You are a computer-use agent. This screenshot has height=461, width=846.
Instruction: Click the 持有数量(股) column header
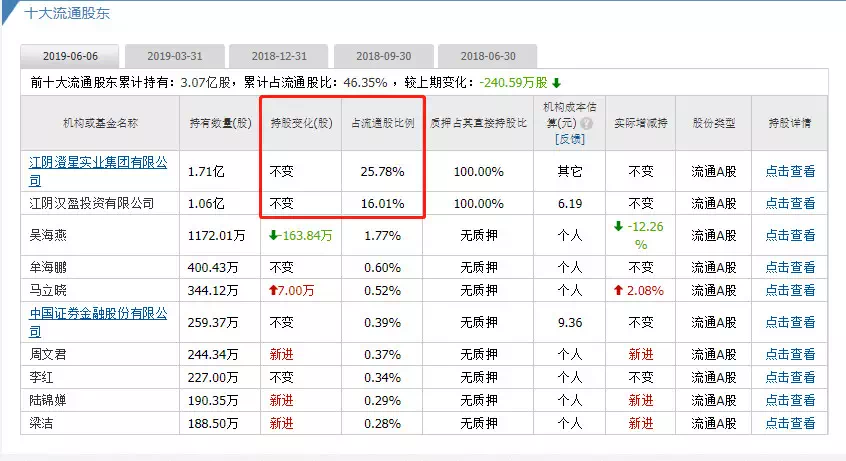pyautogui.click(x=220, y=123)
